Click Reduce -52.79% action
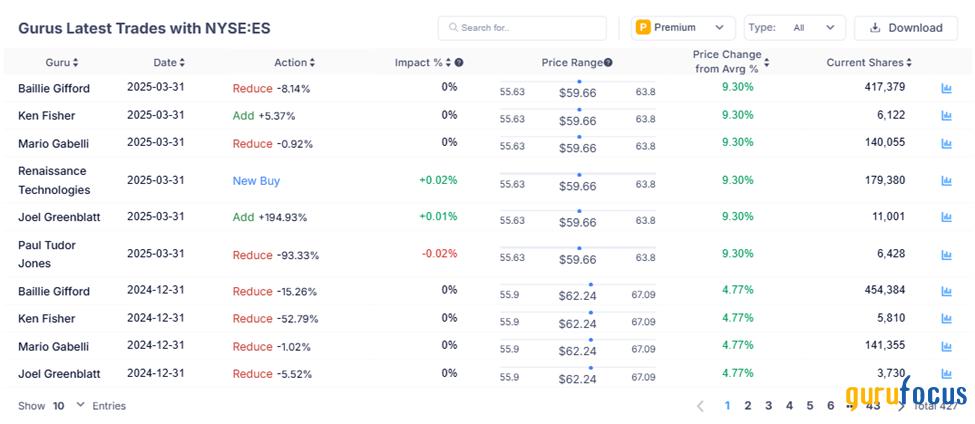The image size is (975, 424). pos(275,318)
